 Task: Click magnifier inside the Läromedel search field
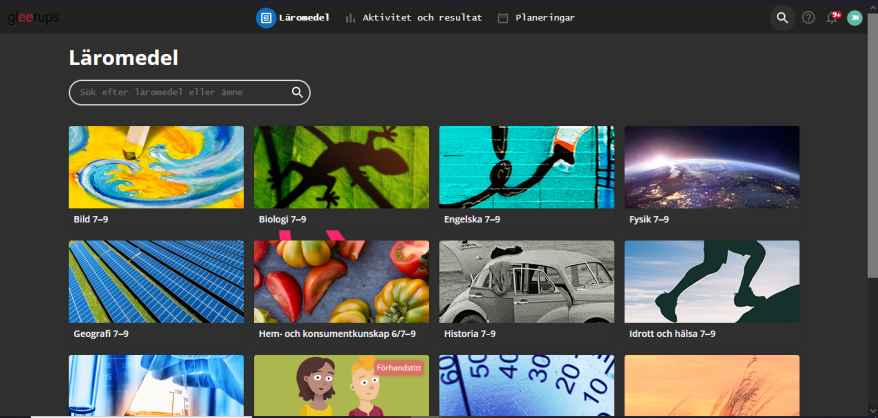point(297,92)
